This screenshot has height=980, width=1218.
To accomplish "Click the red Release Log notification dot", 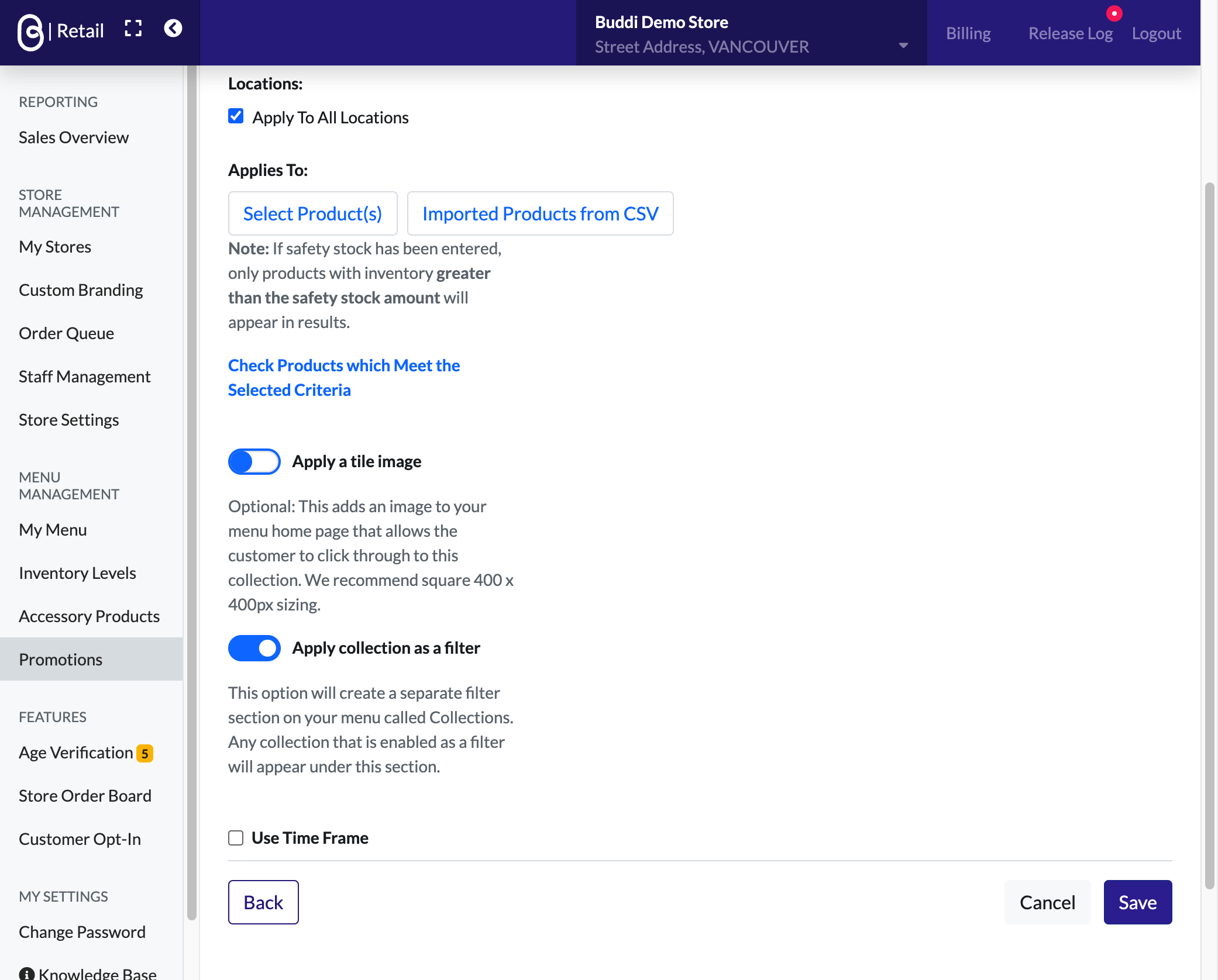I will 1114,13.
